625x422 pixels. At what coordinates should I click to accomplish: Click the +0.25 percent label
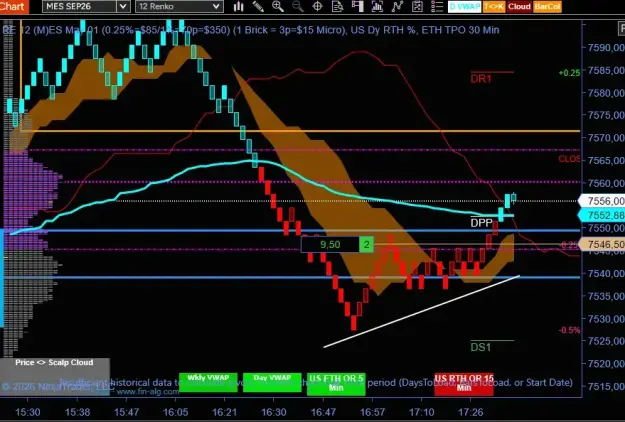(x=569, y=73)
